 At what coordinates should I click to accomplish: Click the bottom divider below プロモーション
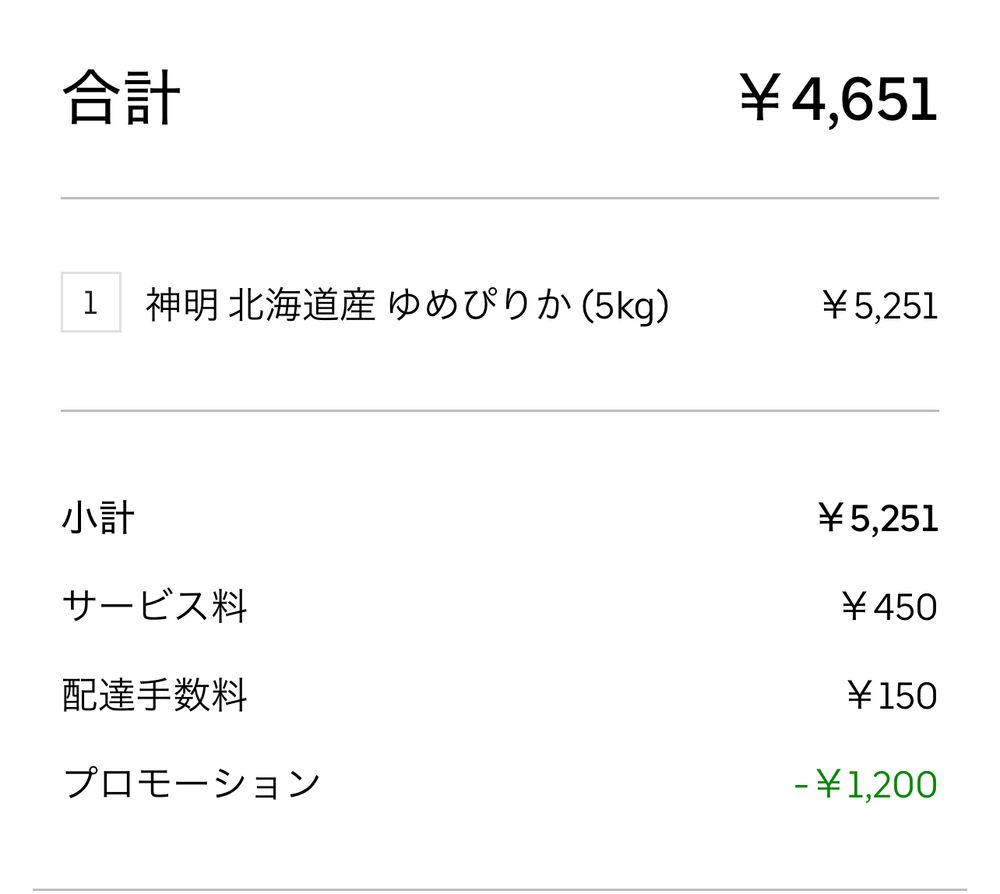click(x=500, y=890)
